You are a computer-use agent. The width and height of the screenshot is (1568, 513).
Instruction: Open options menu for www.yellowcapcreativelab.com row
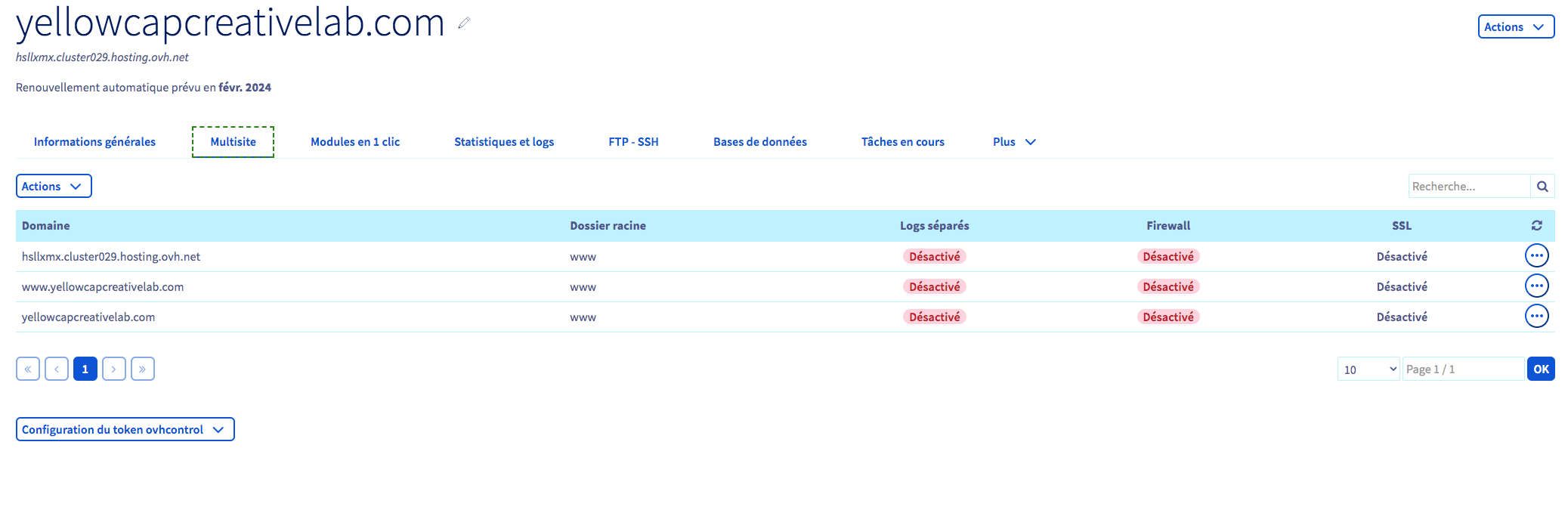(1536, 286)
